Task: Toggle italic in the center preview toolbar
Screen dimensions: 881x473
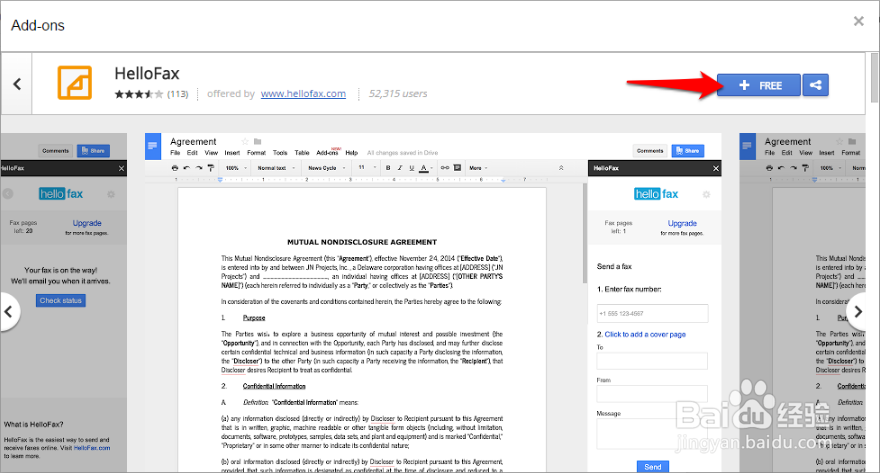Action: click(x=399, y=168)
